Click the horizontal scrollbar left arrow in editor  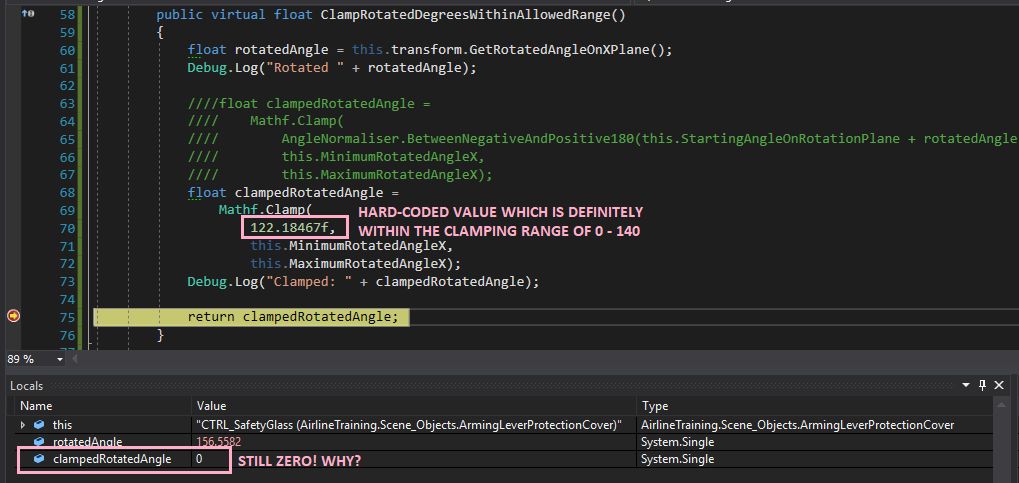click(x=74, y=359)
